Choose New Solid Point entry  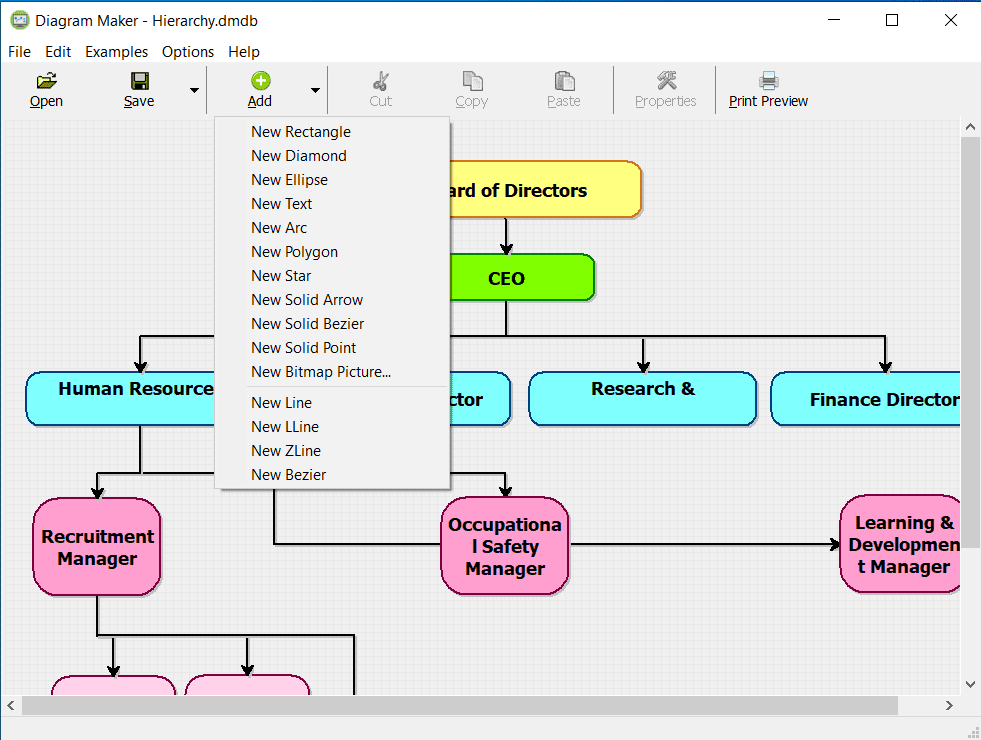(332, 348)
